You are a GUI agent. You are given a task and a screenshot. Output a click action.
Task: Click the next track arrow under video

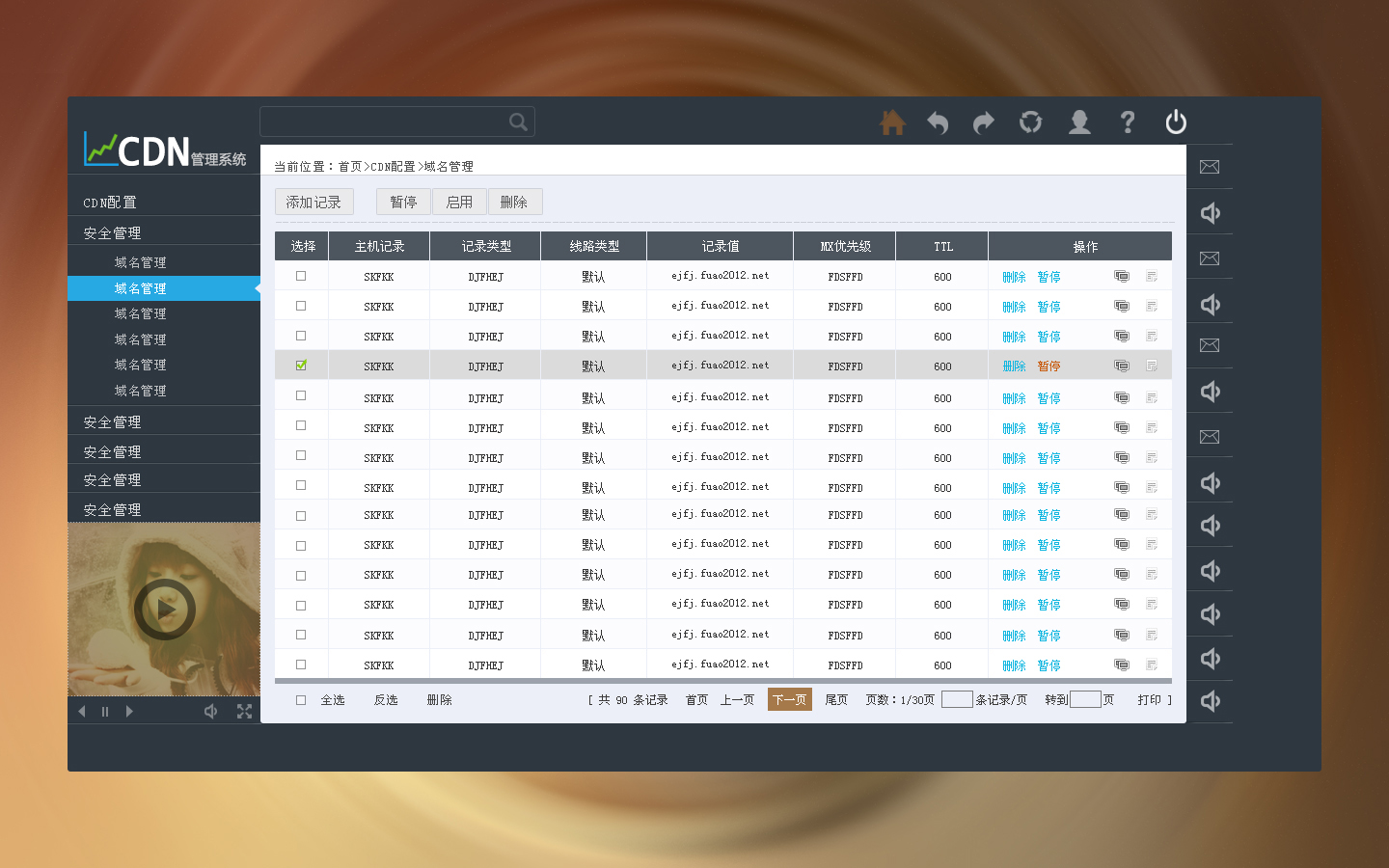(129, 712)
